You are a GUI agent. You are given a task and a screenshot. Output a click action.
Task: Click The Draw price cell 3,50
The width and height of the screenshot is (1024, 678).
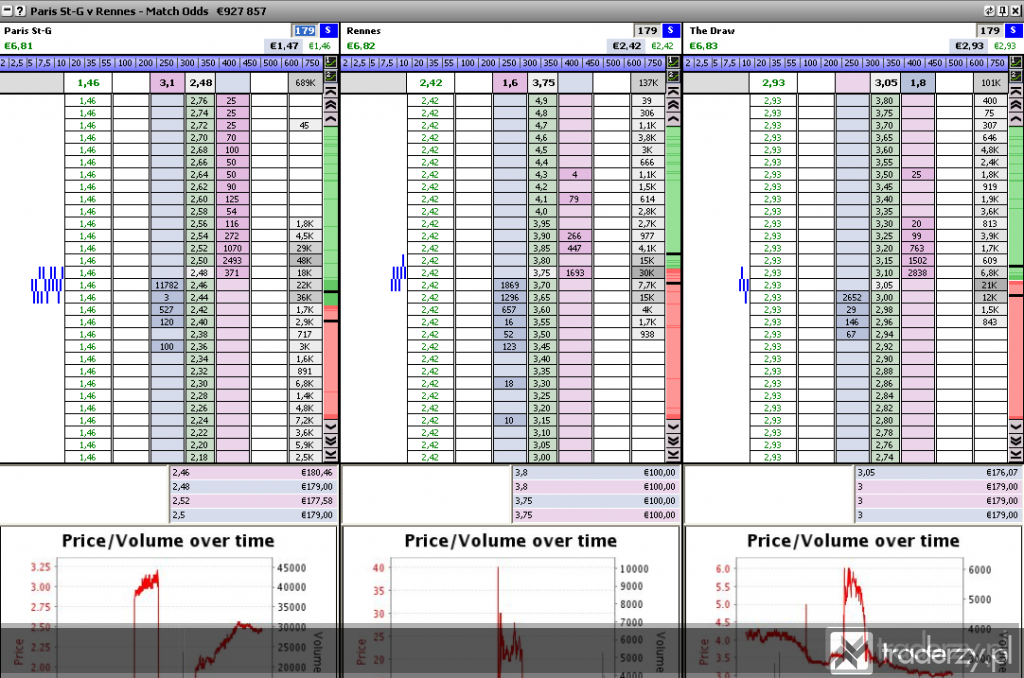pyautogui.click(x=884, y=174)
